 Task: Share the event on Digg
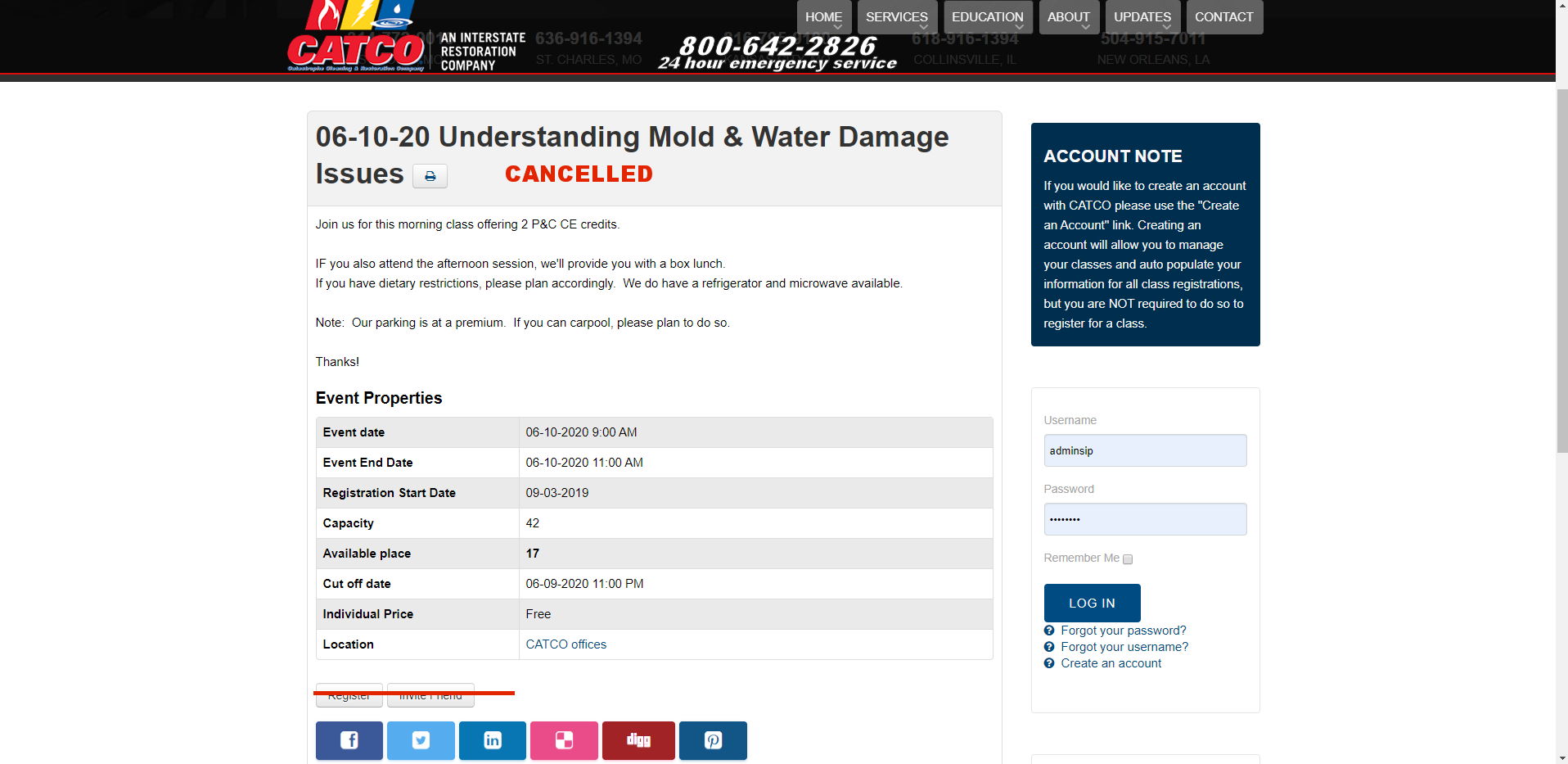pyautogui.click(x=638, y=740)
